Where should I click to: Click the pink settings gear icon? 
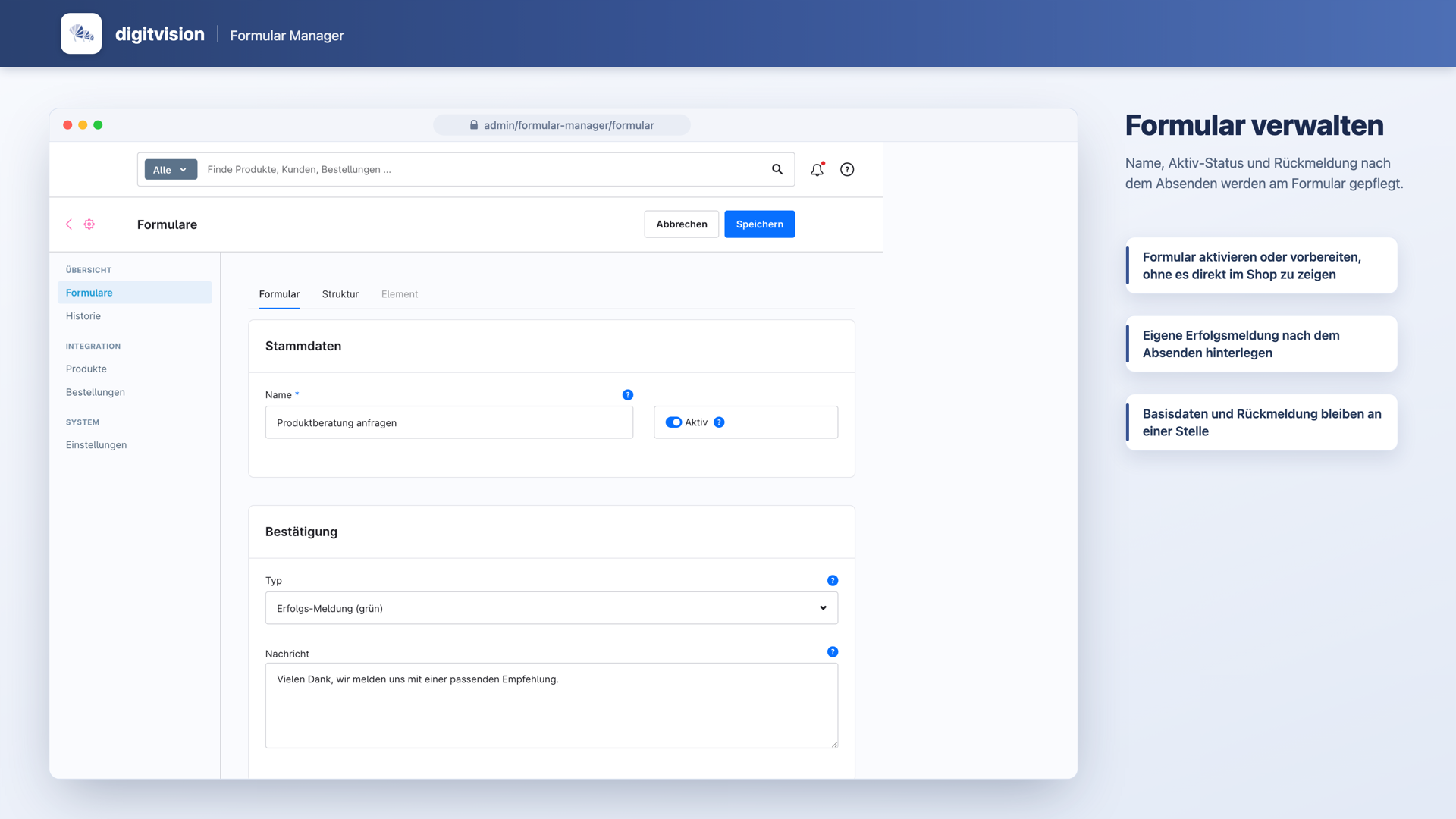pos(89,224)
